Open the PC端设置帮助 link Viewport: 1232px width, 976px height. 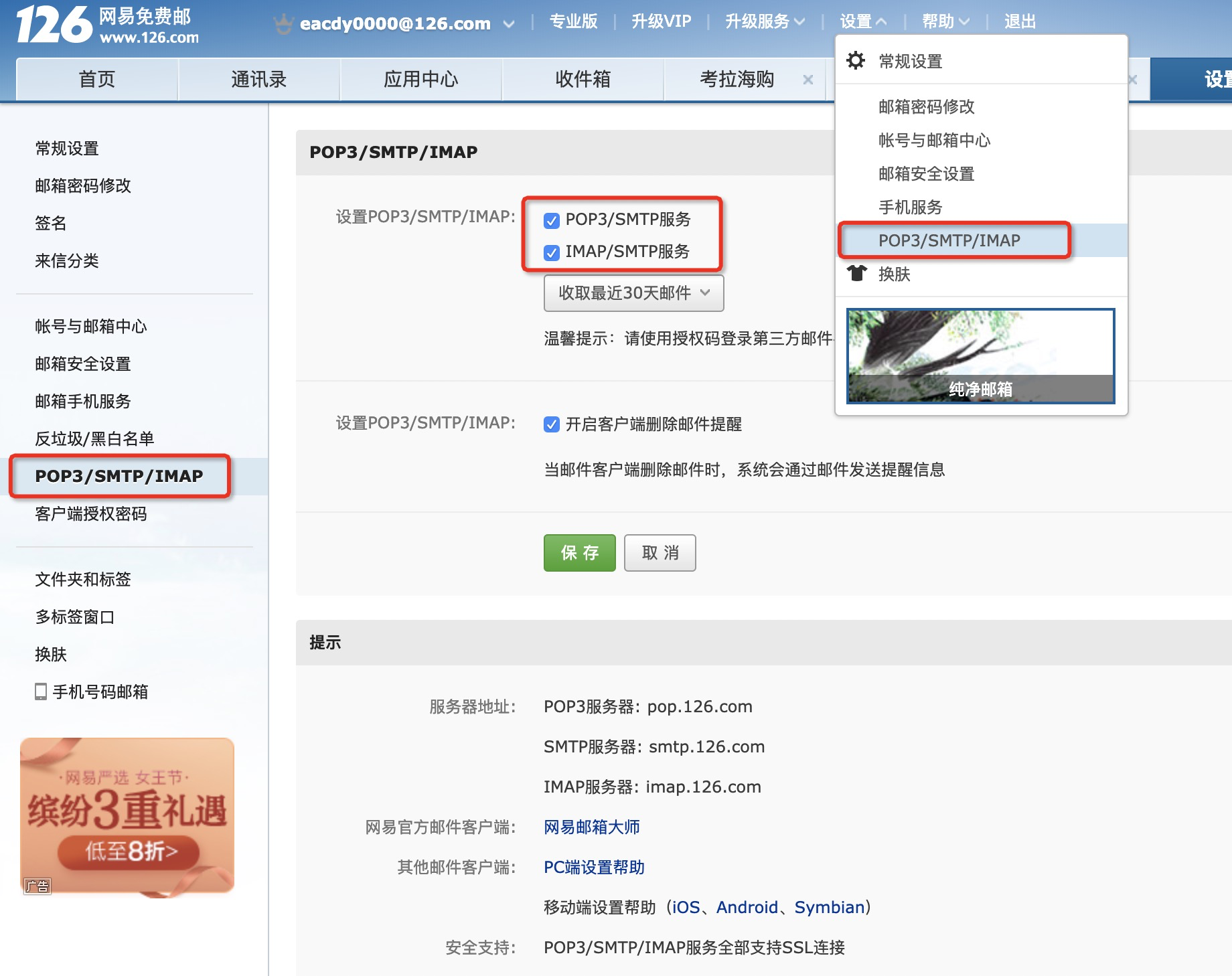pyautogui.click(x=593, y=867)
